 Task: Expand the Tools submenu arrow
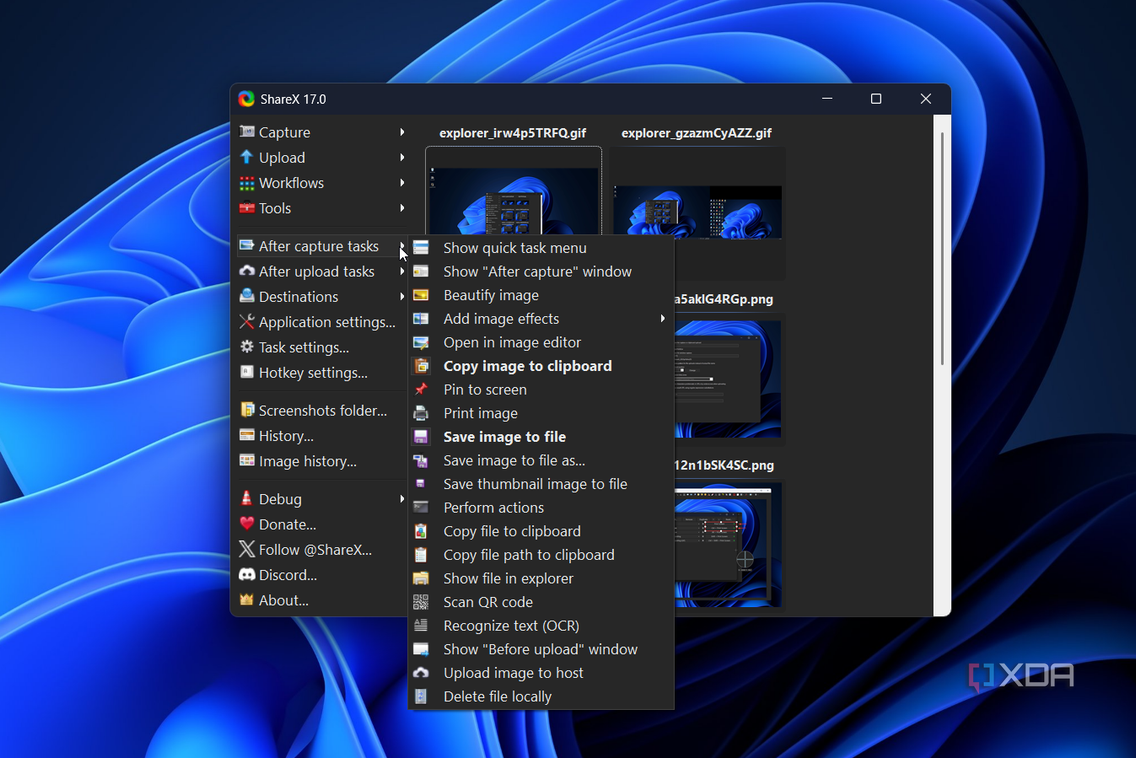point(402,208)
